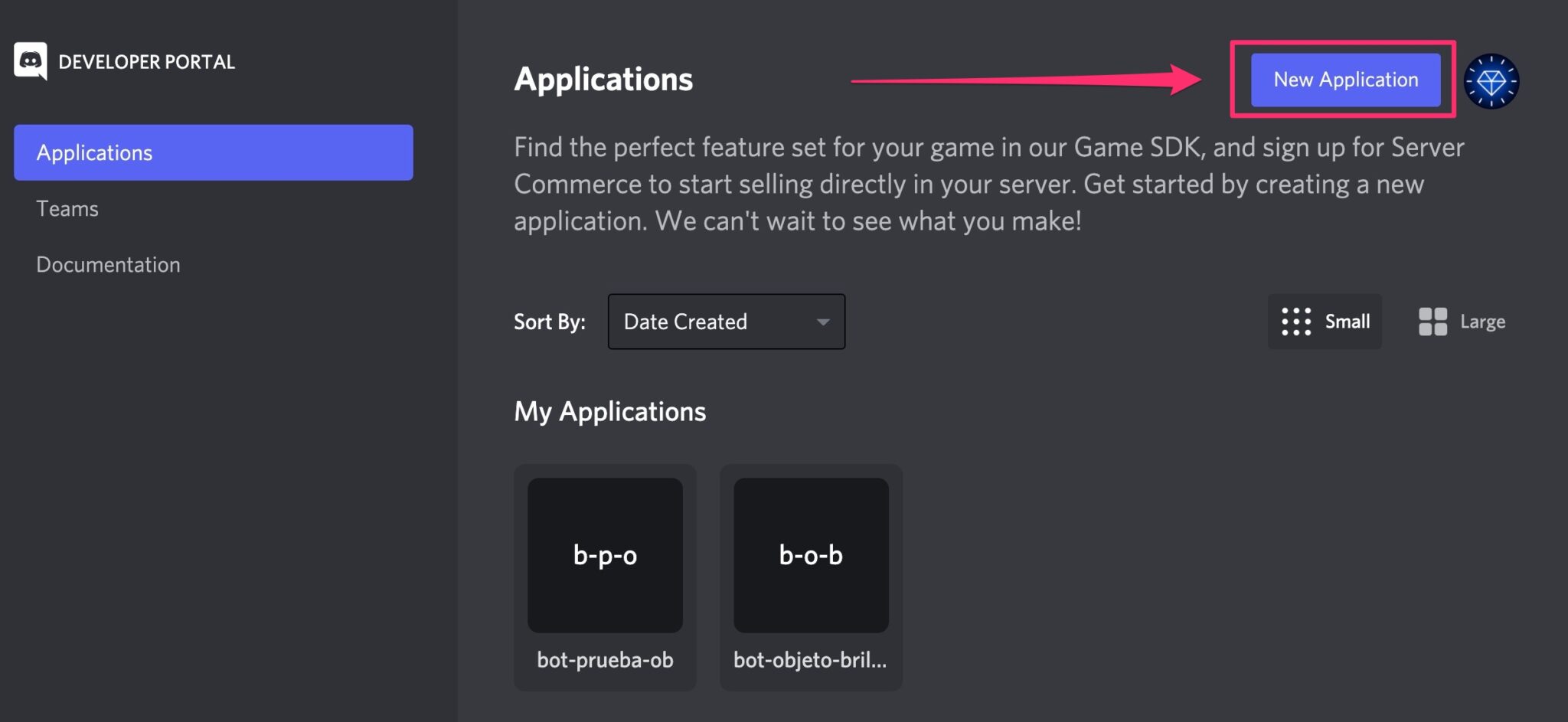Click the Applications page heading
Screen dimensions: 1568x722
[x=603, y=80]
